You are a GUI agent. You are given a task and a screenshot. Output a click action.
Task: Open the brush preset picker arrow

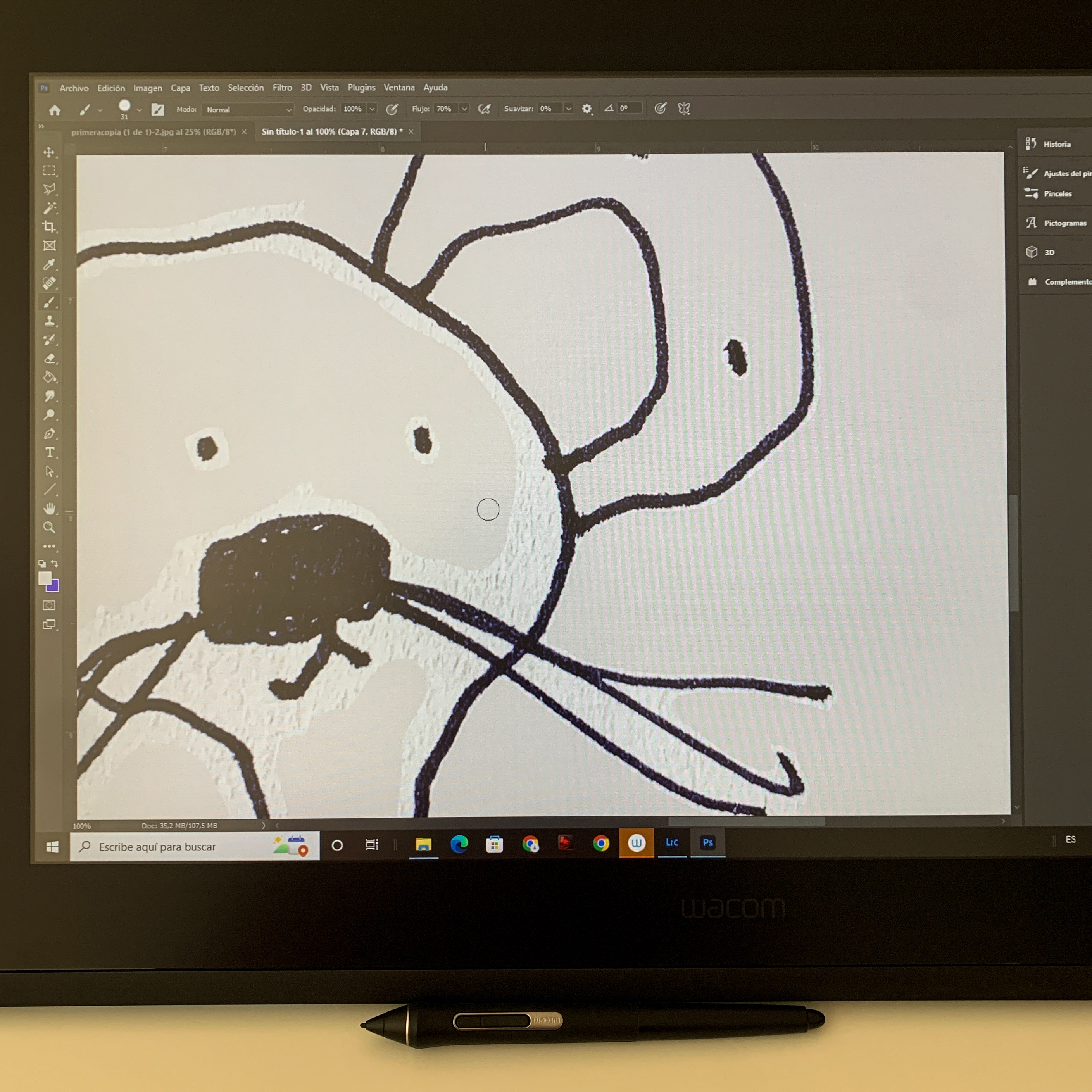tap(139, 110)
